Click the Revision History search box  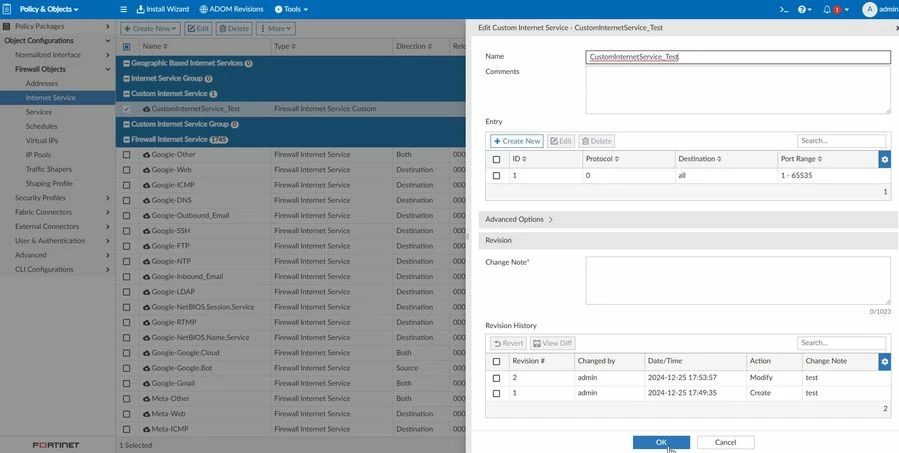point(841,343)
